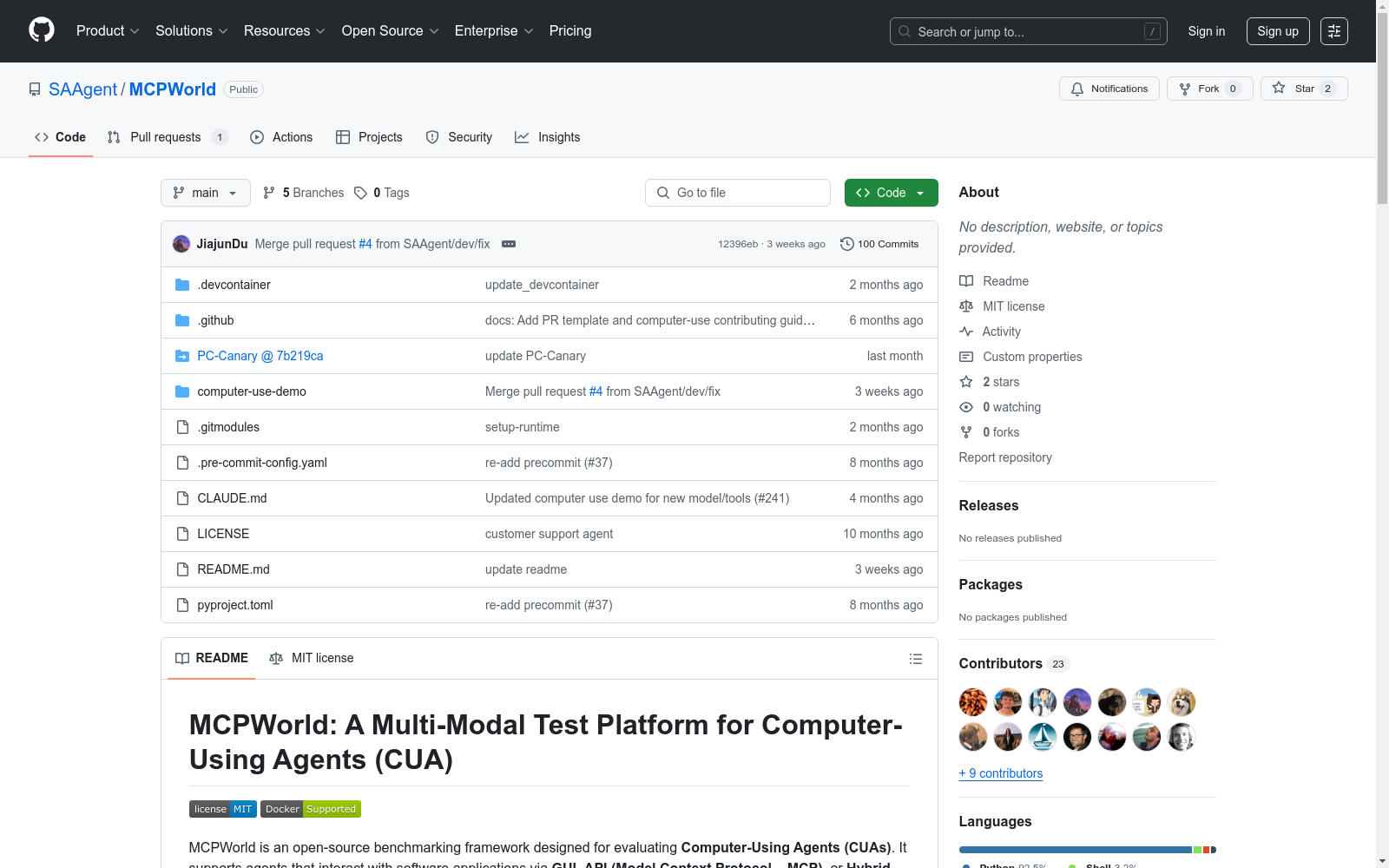
Task: Open the command palette icon in header
Action: (1333, 31)
